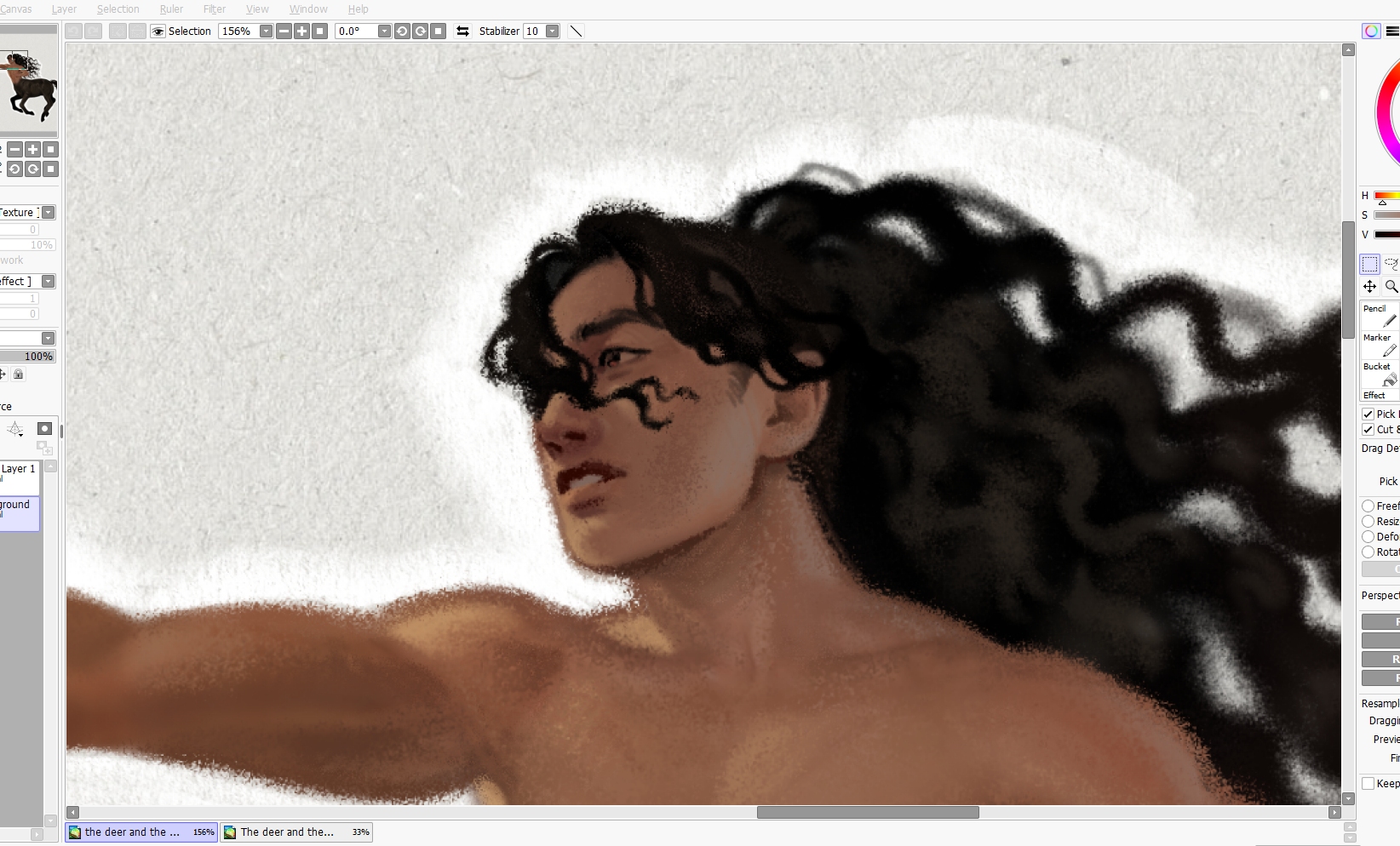The image size is (1400, 846).
Task: Click the Hue slider bar
Action: tap(1386, 196)
